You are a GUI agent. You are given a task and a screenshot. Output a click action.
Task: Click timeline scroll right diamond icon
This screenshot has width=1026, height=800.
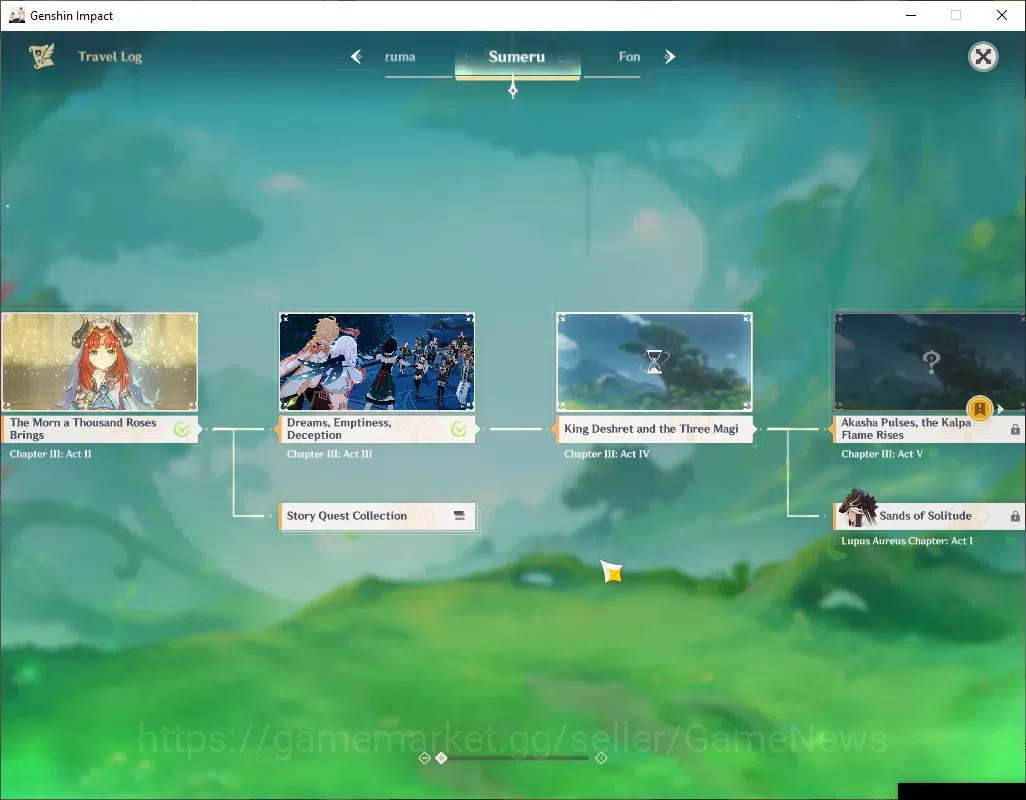(601, 758)
